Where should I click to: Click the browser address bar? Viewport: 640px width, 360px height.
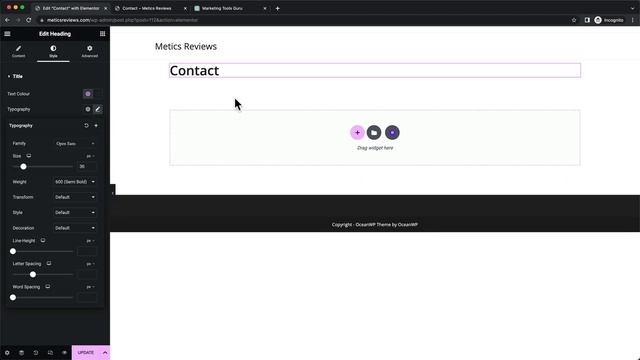coord(302,20)
